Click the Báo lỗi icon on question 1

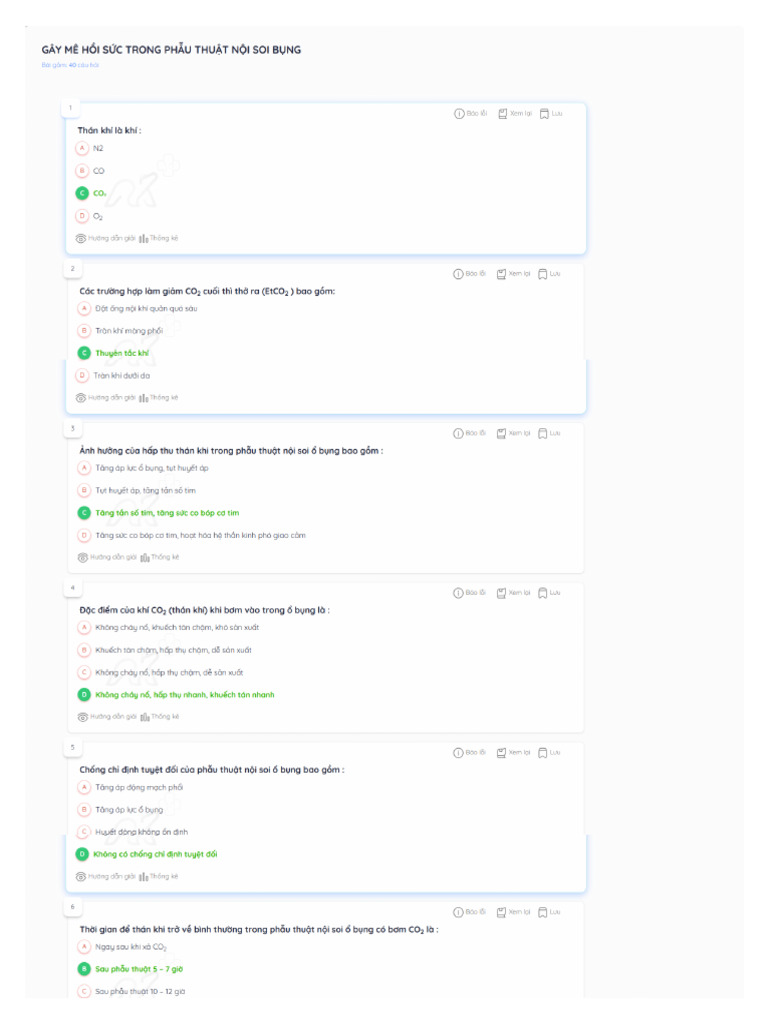pyautogui.click(x=460, y=113)
